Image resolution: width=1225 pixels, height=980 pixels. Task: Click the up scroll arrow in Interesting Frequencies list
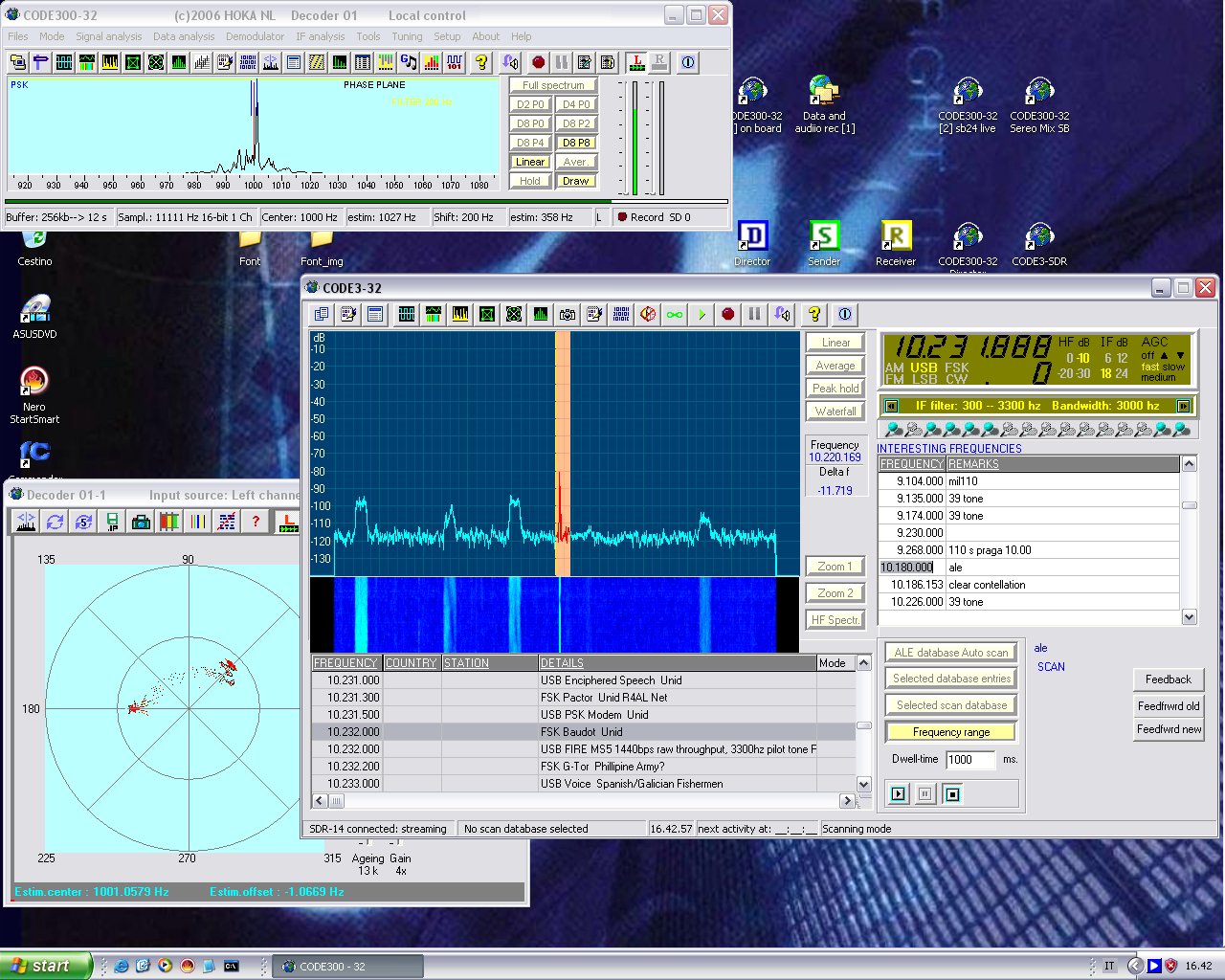pyautogui.click(x=1189, y=464)
